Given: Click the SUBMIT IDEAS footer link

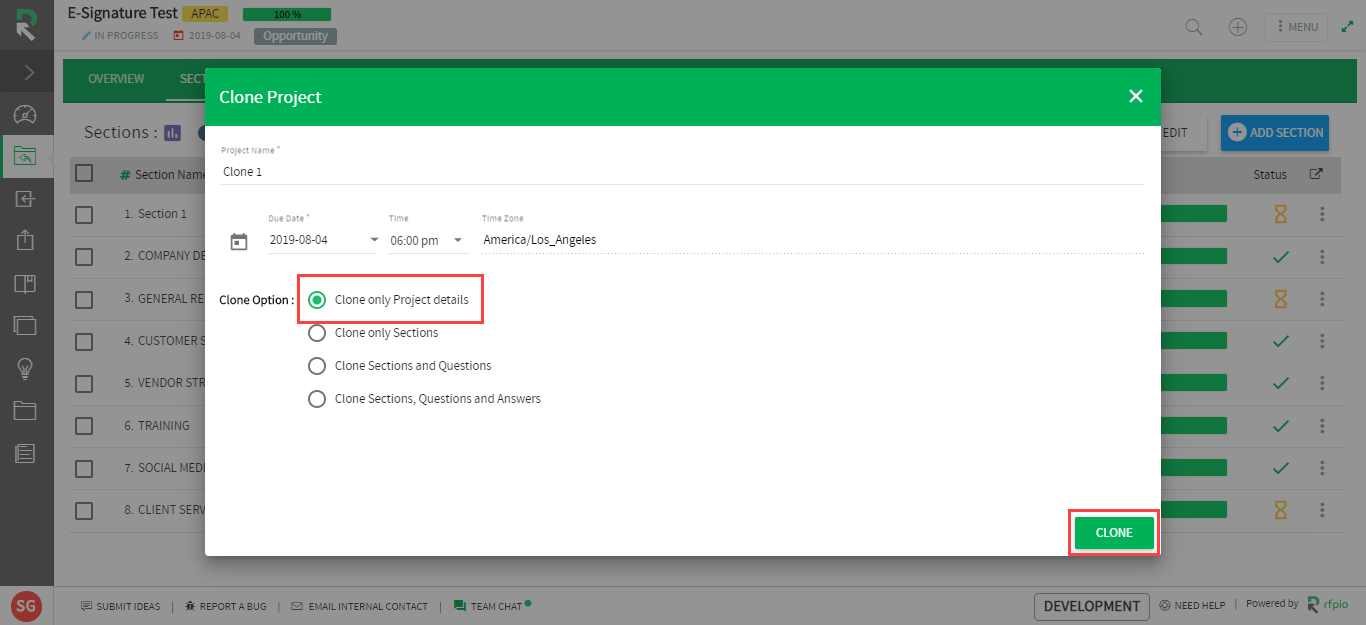Looking at the screenshot, I should [x=120, y=606].
